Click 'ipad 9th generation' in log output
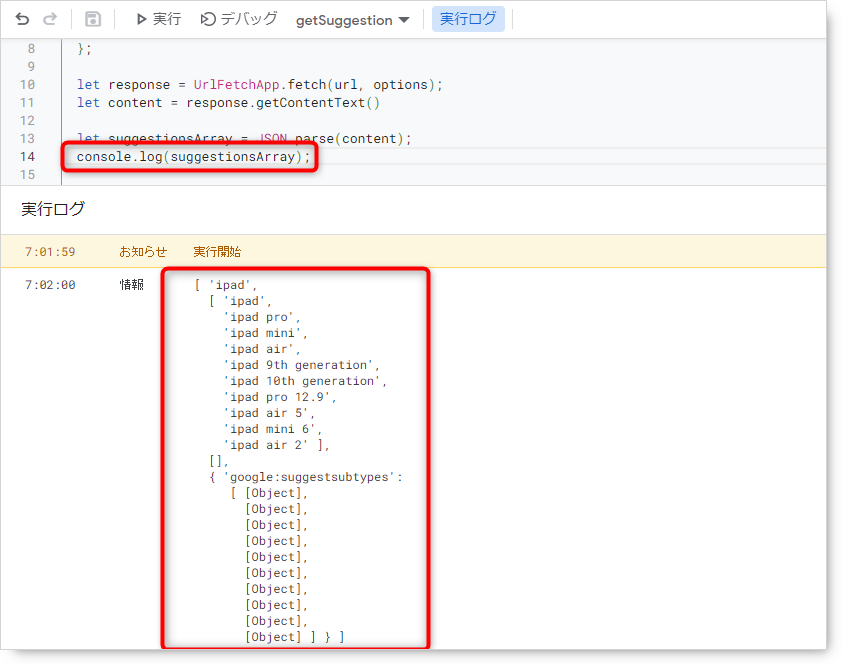The image size is (842, 665). (299, 365)
